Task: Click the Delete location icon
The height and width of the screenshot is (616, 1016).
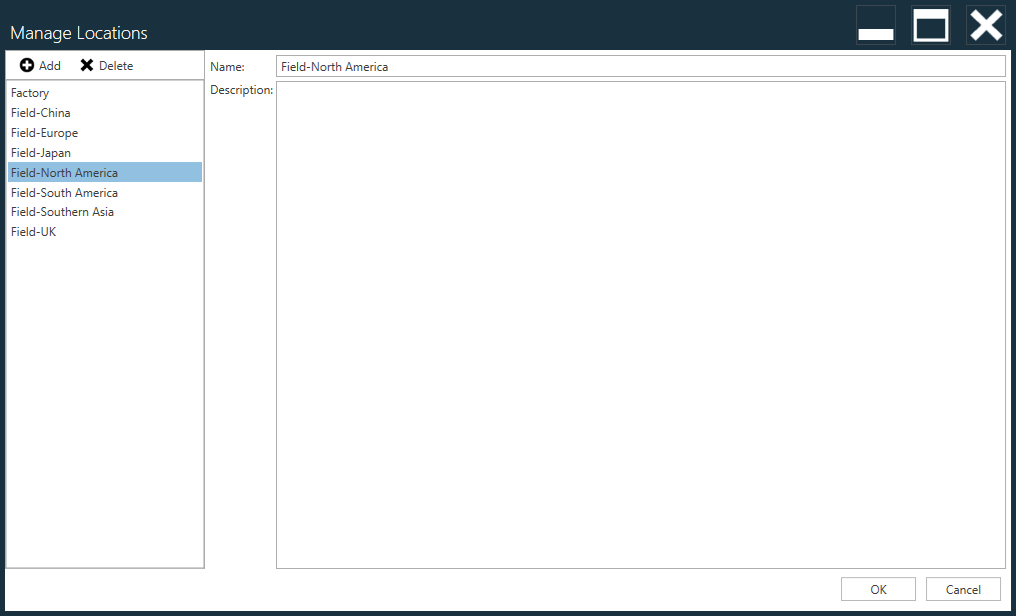Action: click(x=105, y=65)
